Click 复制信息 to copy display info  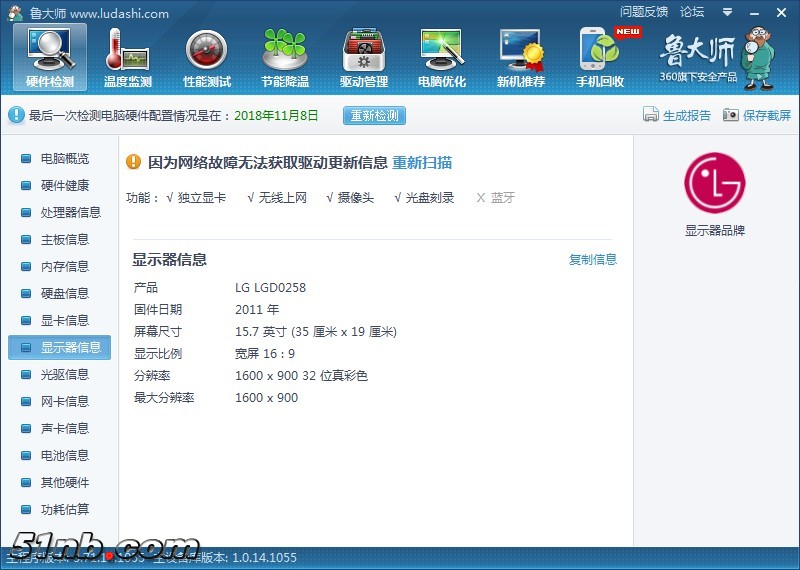[x=593, y=260]
